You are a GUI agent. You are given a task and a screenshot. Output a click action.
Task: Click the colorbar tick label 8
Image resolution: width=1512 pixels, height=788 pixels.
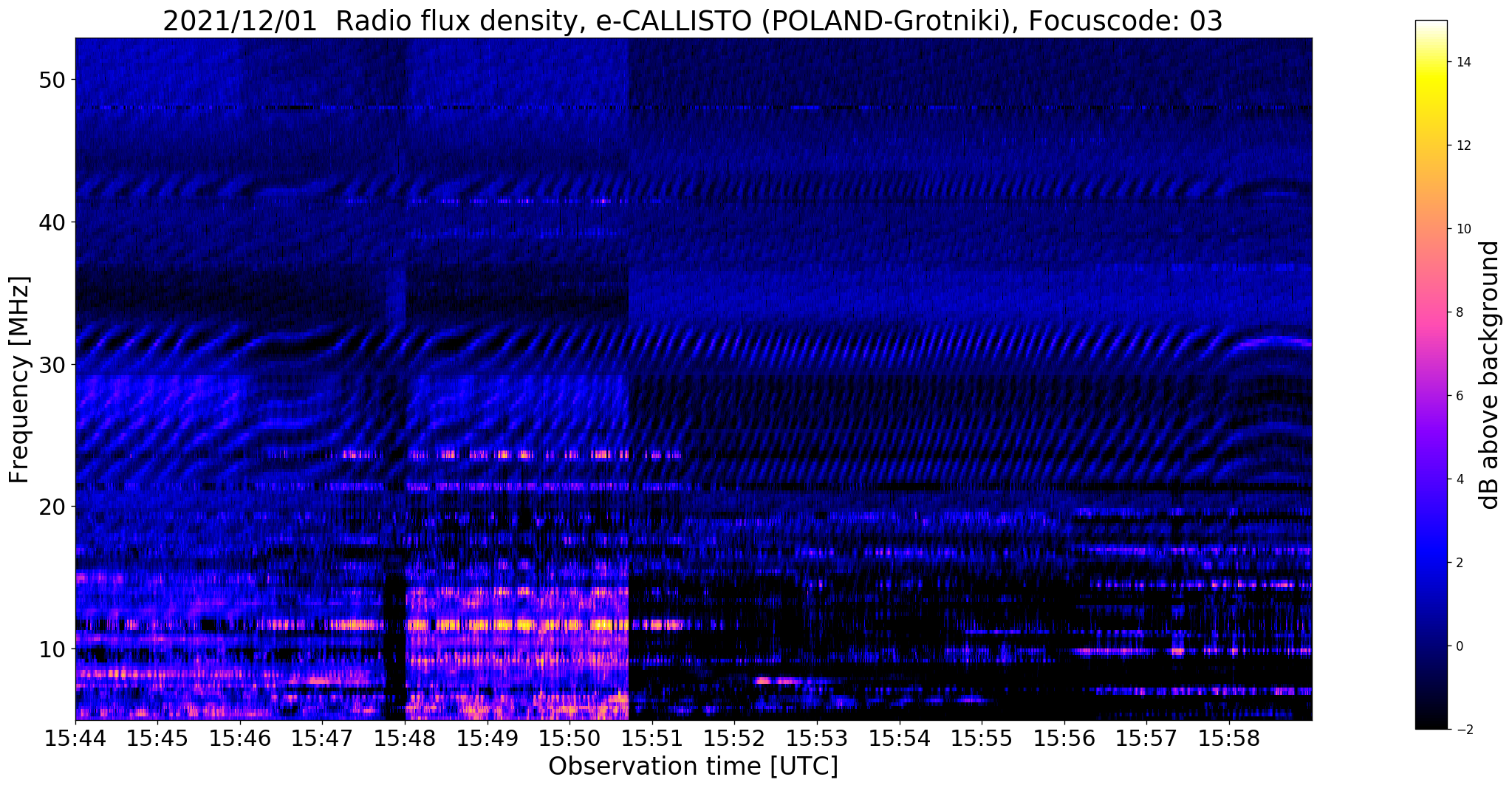(x=1459, y=312)
